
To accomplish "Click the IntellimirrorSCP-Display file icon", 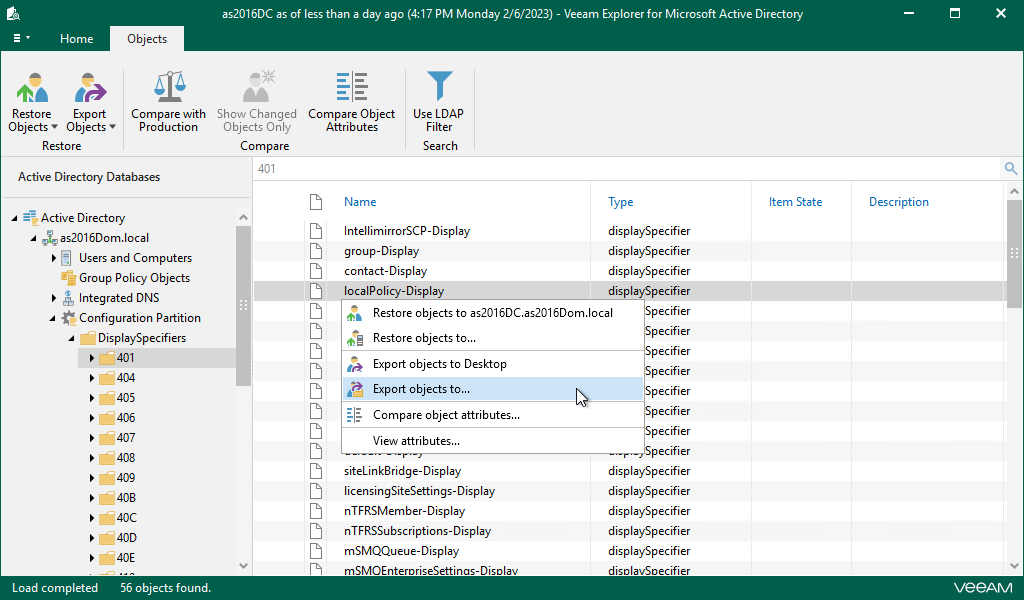I will [x=315, y=231].
